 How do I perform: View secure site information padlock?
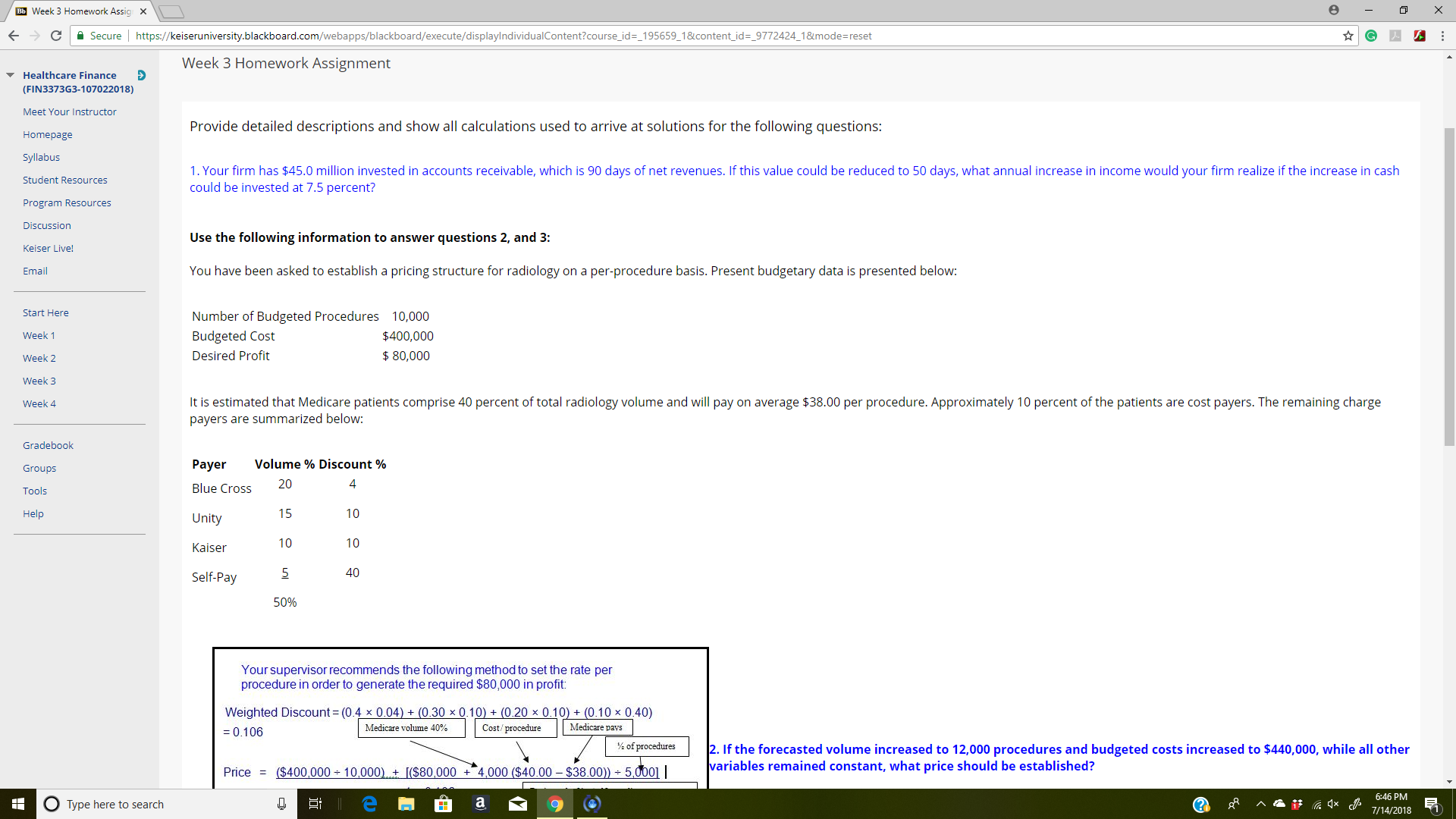tap(80, 36)
